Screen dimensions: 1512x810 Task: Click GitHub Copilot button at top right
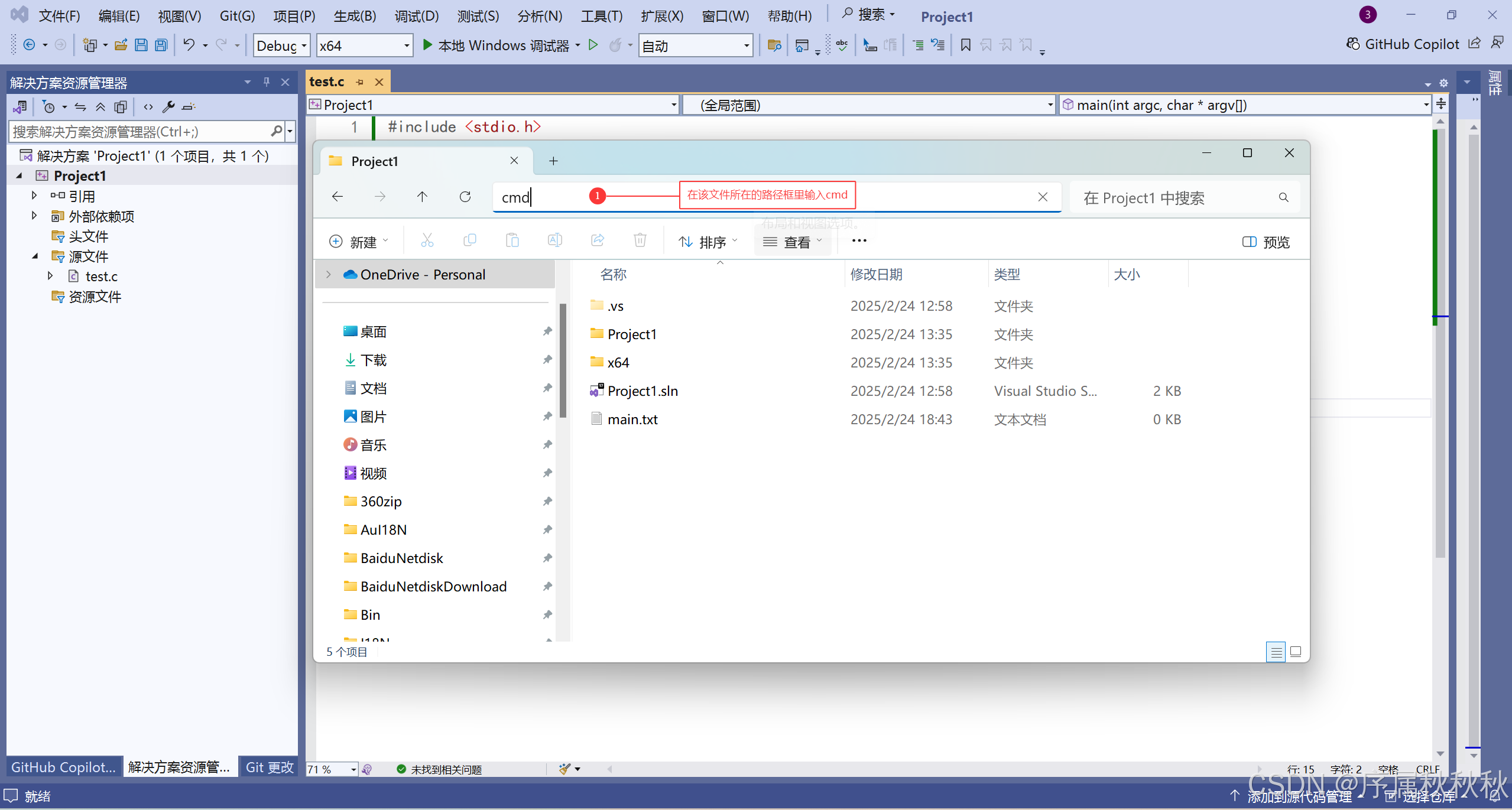click(x=1402, y=44)
